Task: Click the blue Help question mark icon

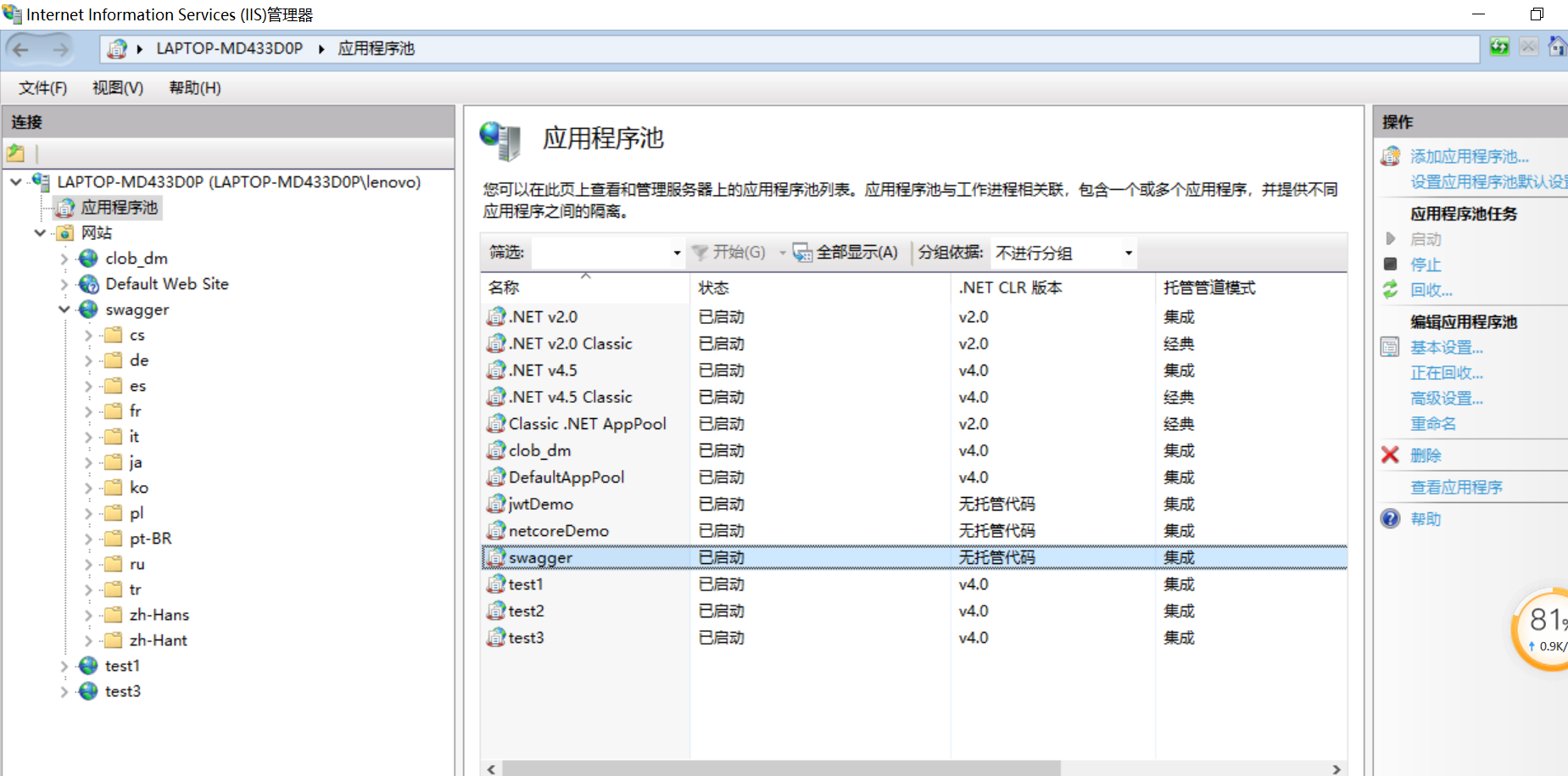Action: tap(1391, 518)
